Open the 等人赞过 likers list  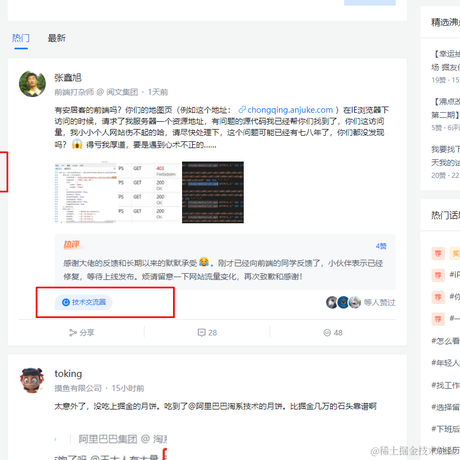(x=379, y=302)
